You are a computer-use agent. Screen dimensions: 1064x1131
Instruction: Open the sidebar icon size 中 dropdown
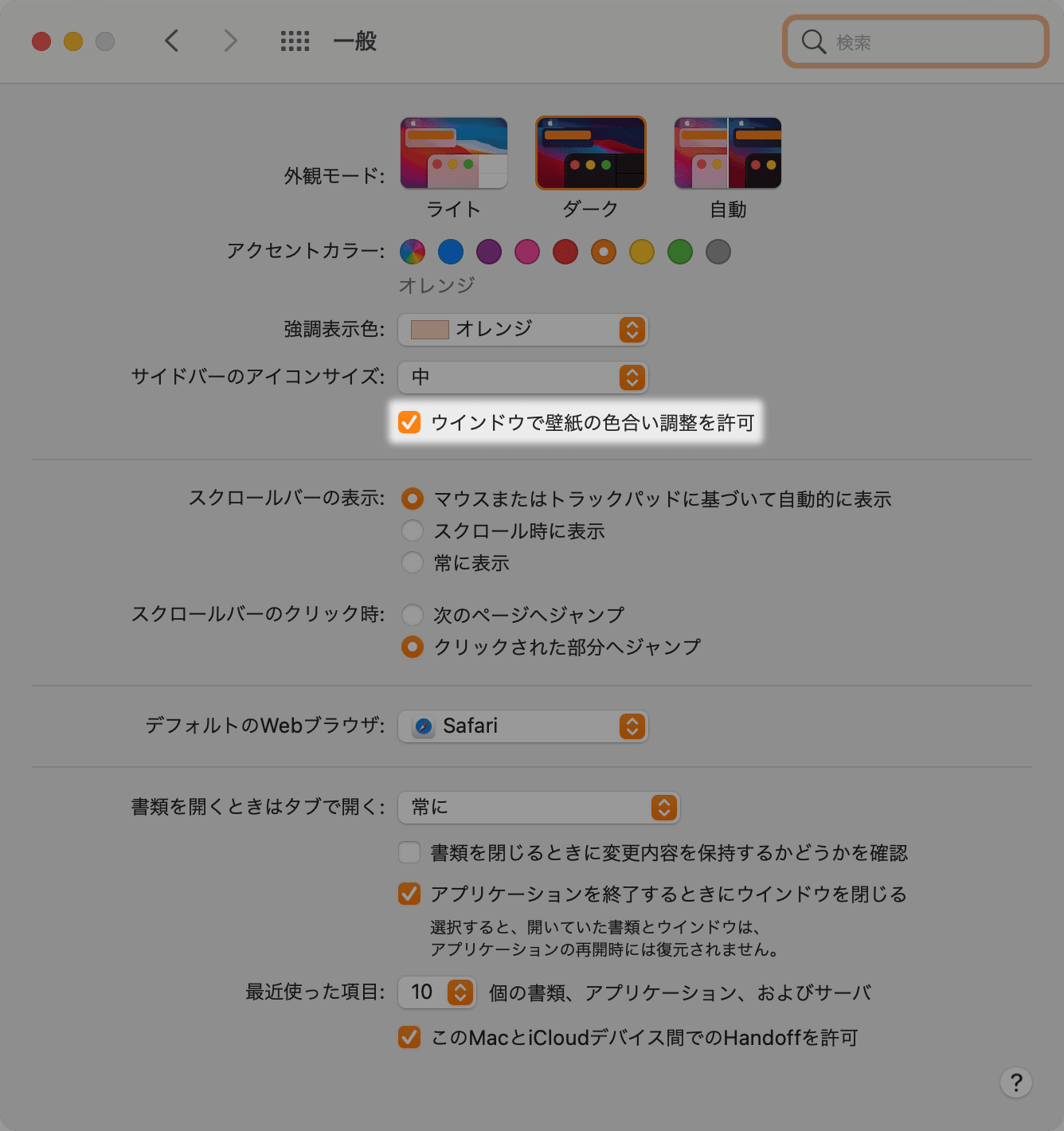click(x=523, y=378)
